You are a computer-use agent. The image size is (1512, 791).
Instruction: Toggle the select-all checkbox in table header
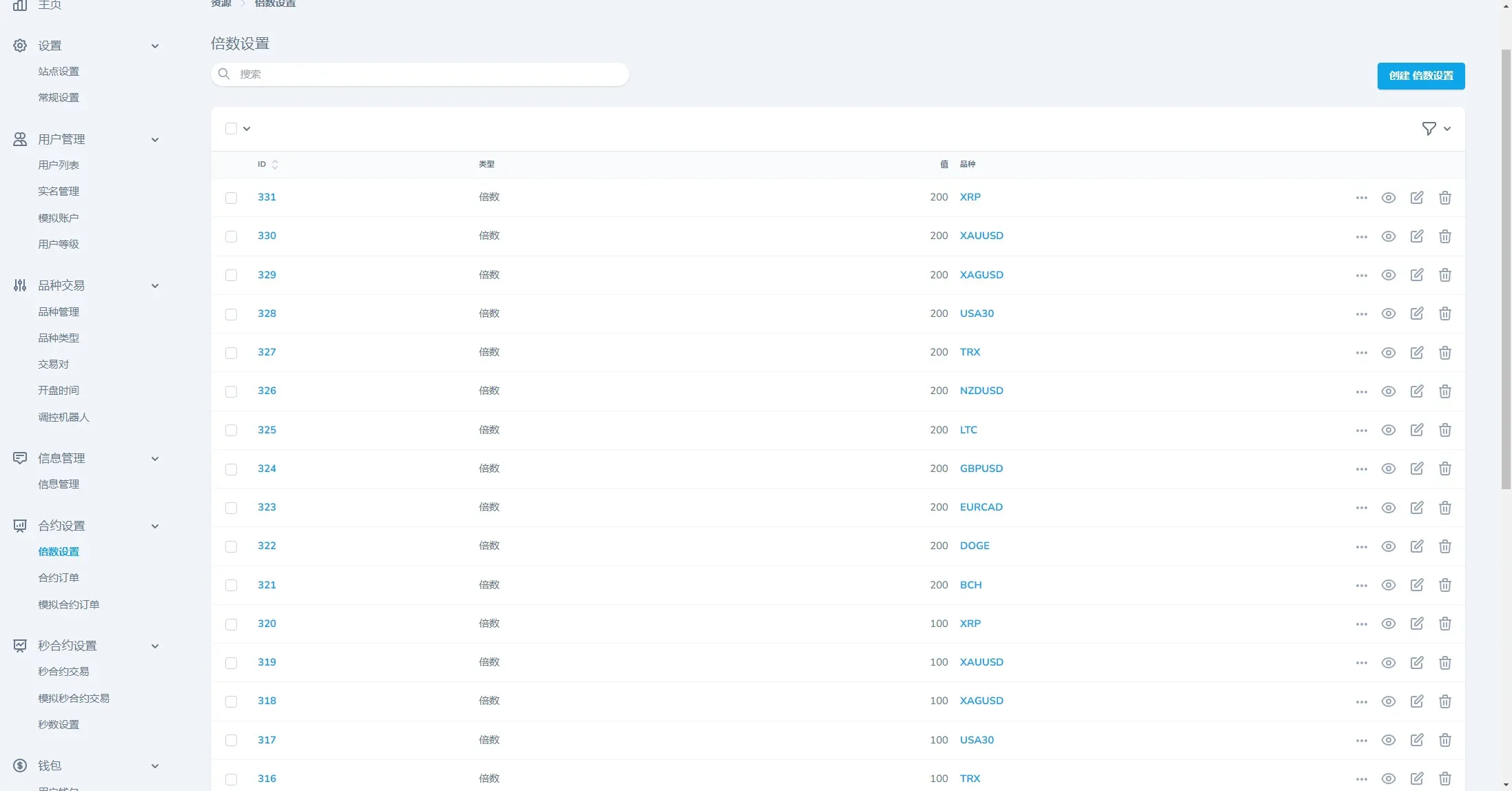click(x=231, y=129)
